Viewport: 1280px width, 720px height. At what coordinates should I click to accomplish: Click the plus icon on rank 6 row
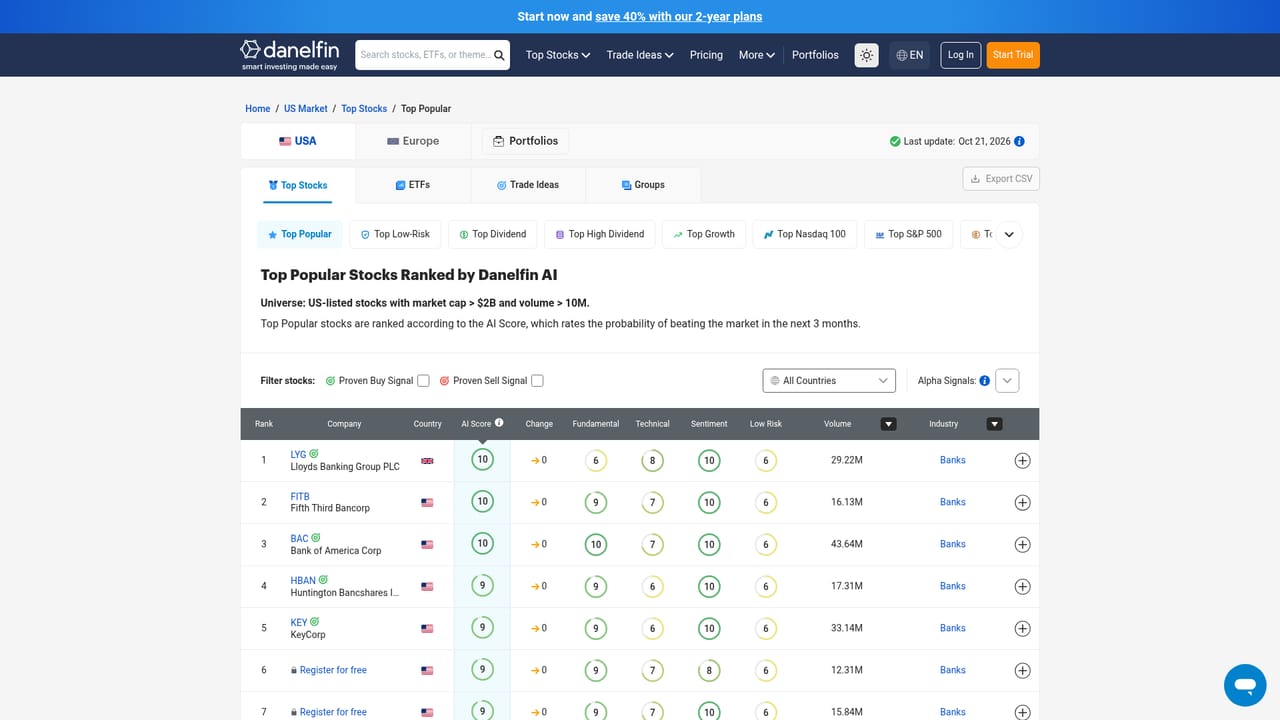click(x=1022, y=671)
